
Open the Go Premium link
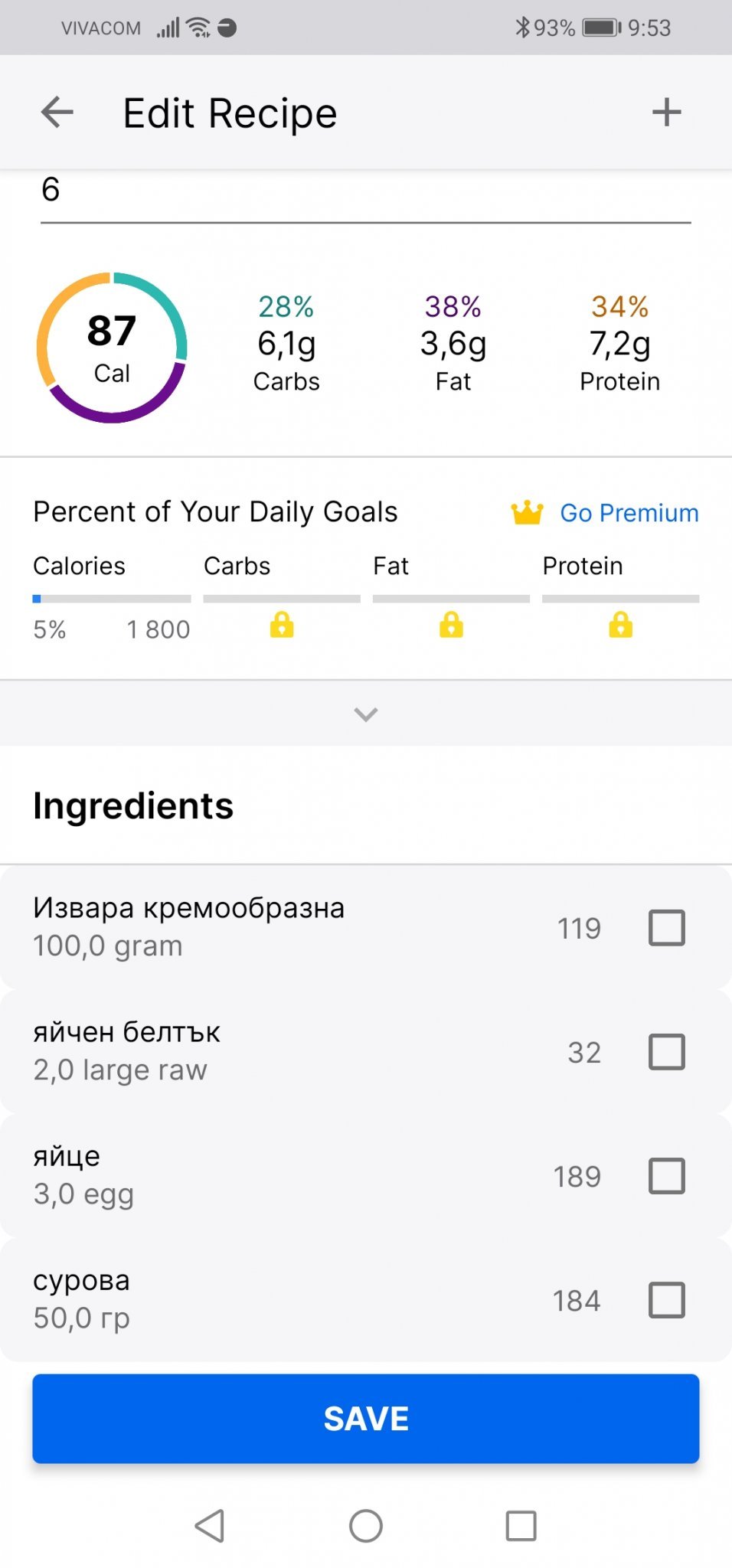coord(629,513)
